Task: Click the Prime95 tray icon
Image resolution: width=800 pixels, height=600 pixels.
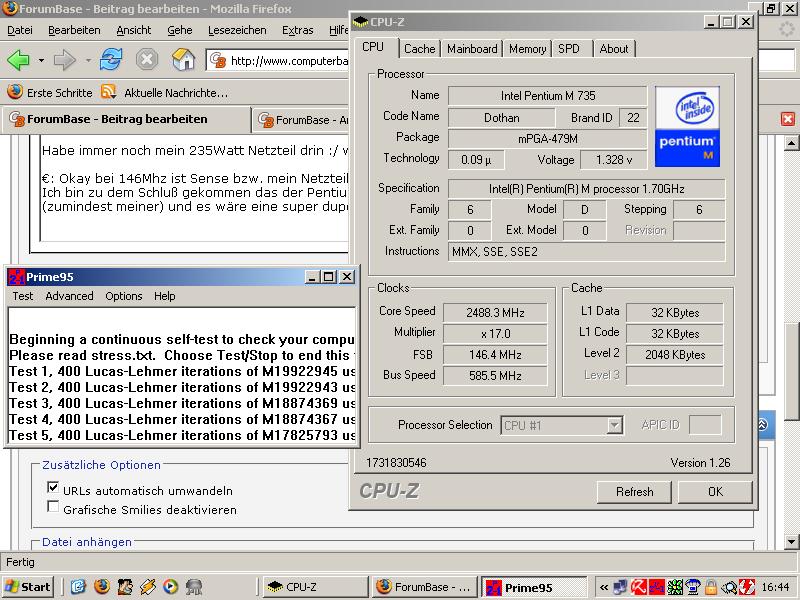Action: (x=657, y=587)
